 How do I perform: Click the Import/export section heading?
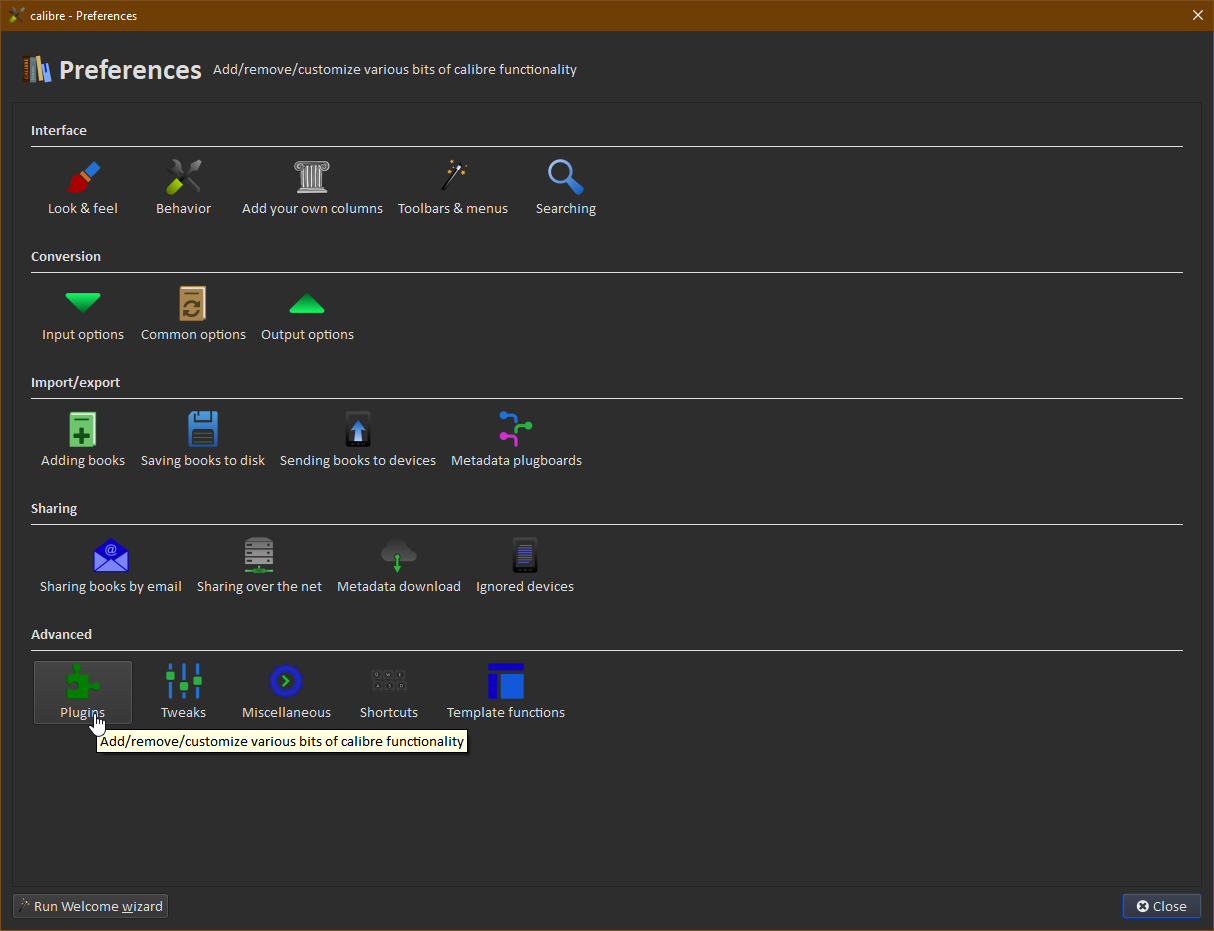76,383
